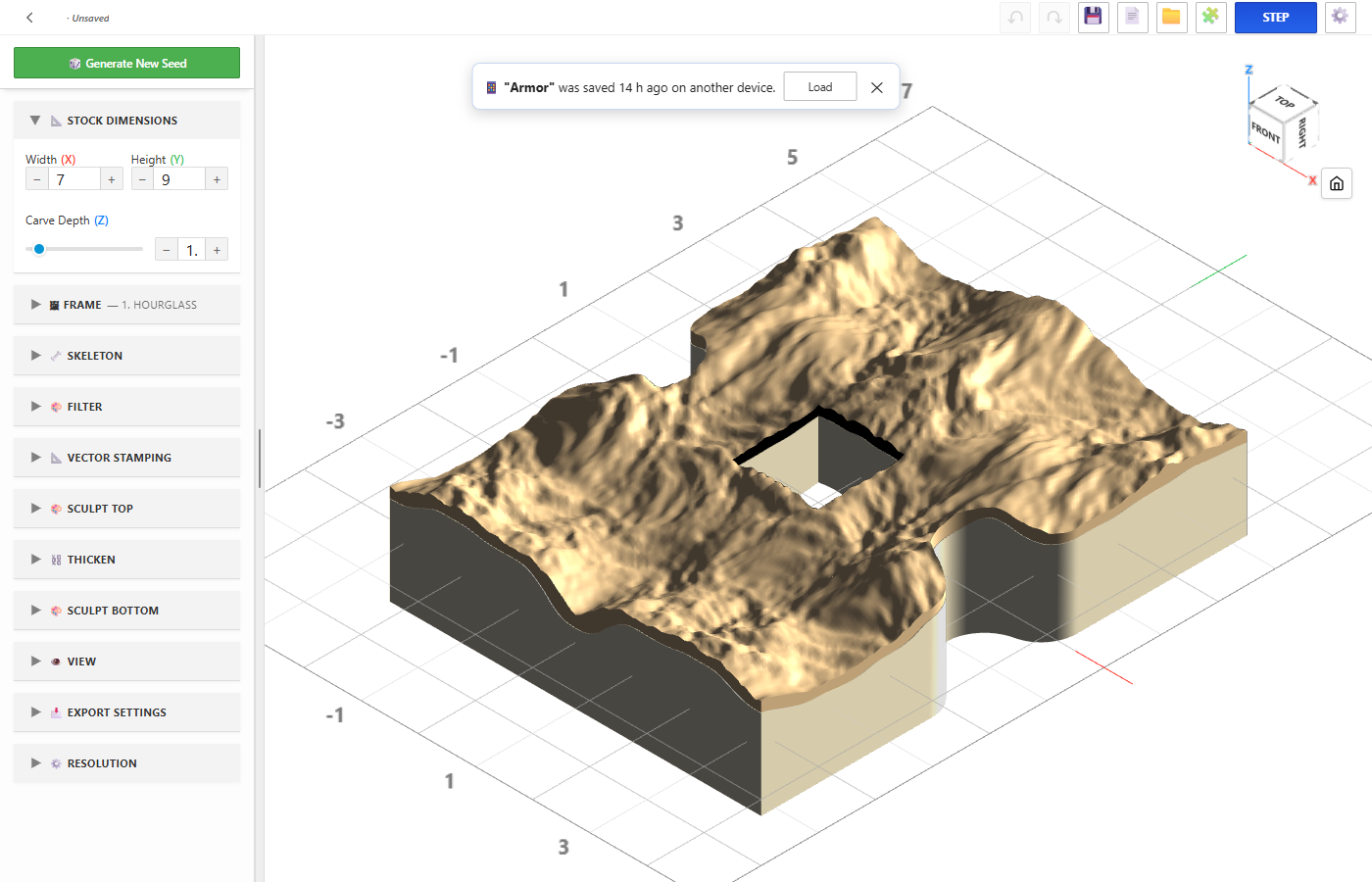Click the undo arrow icon
Viewport: 1372px width, 882px height.
click(1015, 17)
